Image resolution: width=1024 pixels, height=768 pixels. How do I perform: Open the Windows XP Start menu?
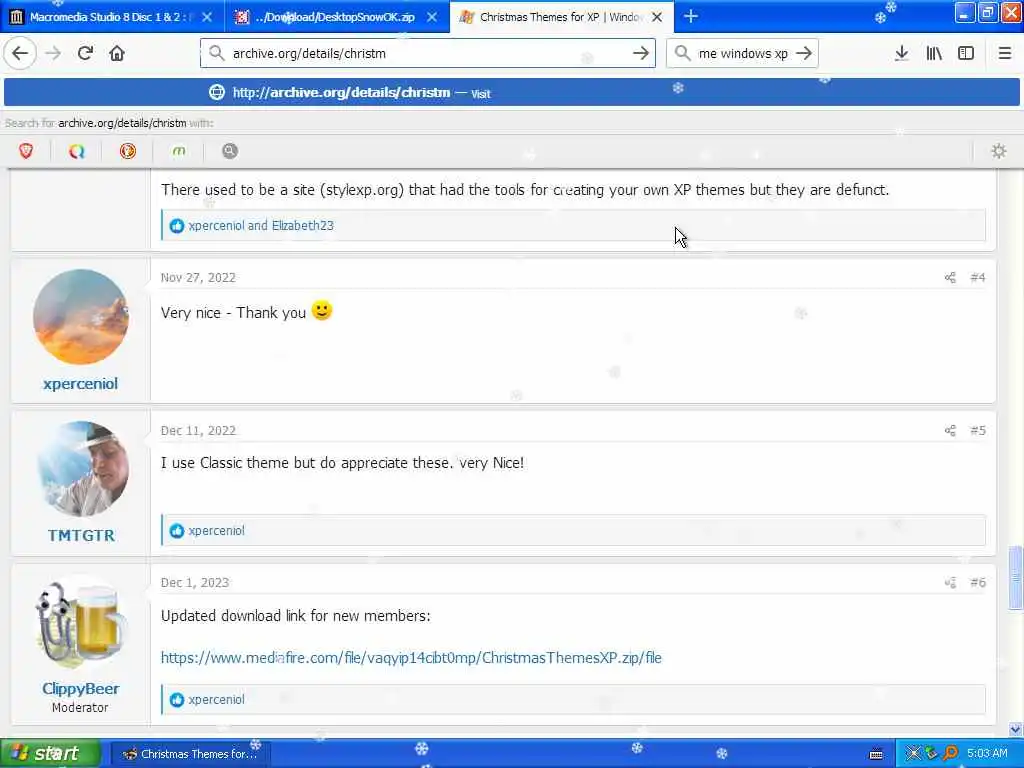[x=50, y=753]
